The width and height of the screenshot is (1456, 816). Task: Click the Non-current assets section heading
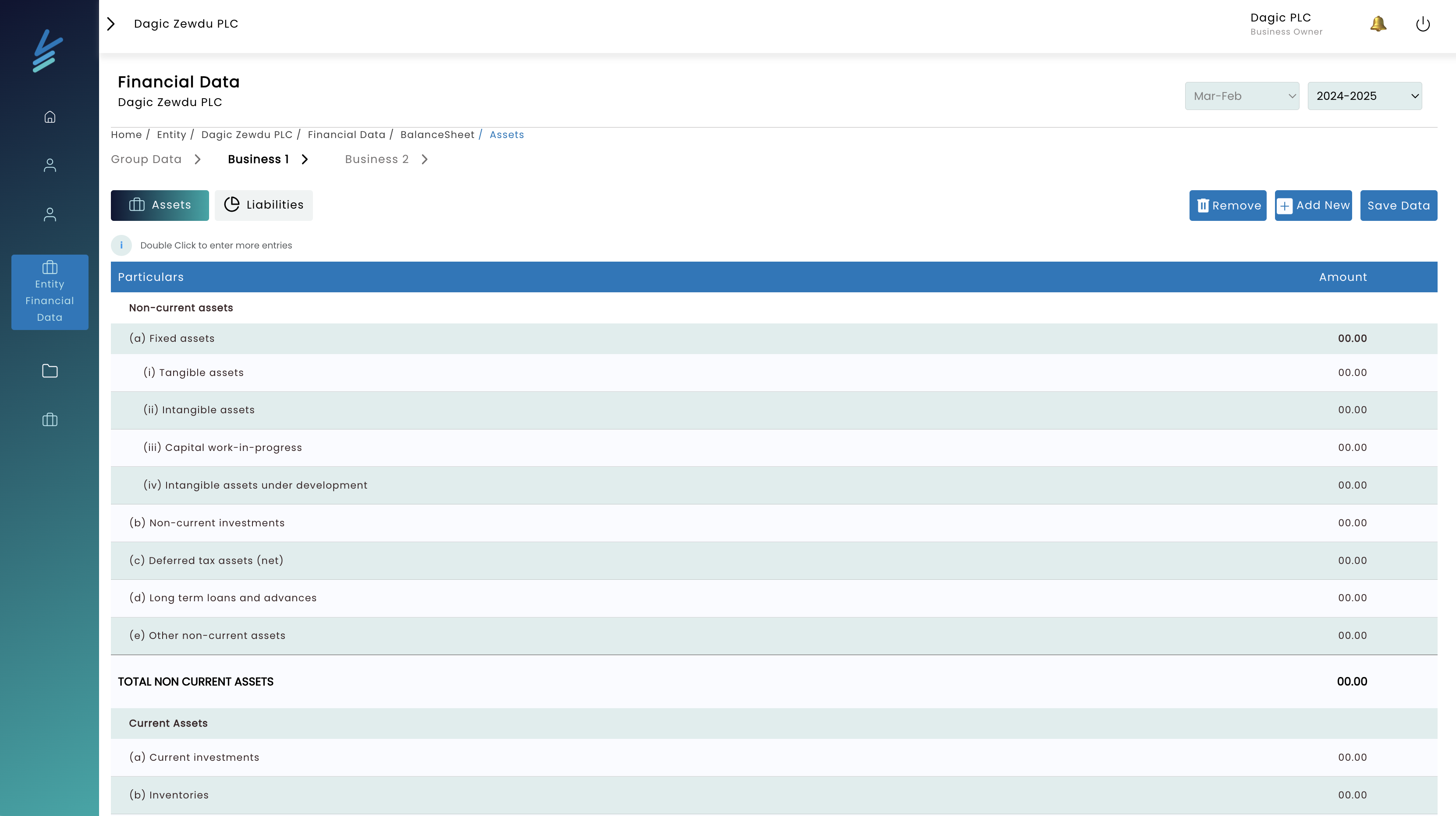coord(181,308)
